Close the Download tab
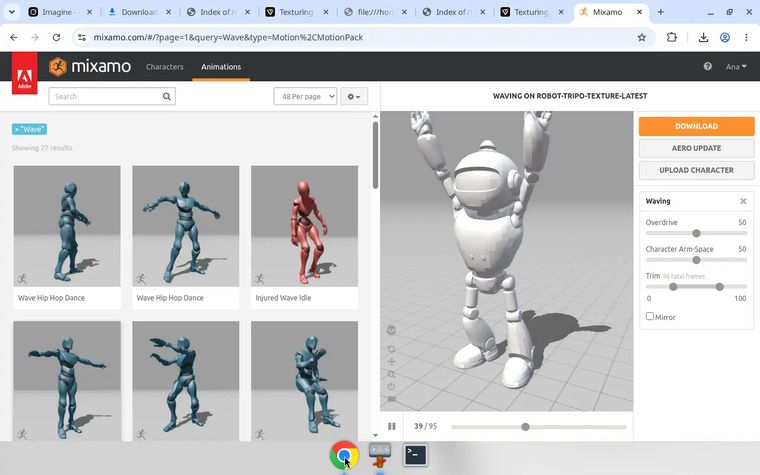The image size is (760, 475). [x=168, y=12]
